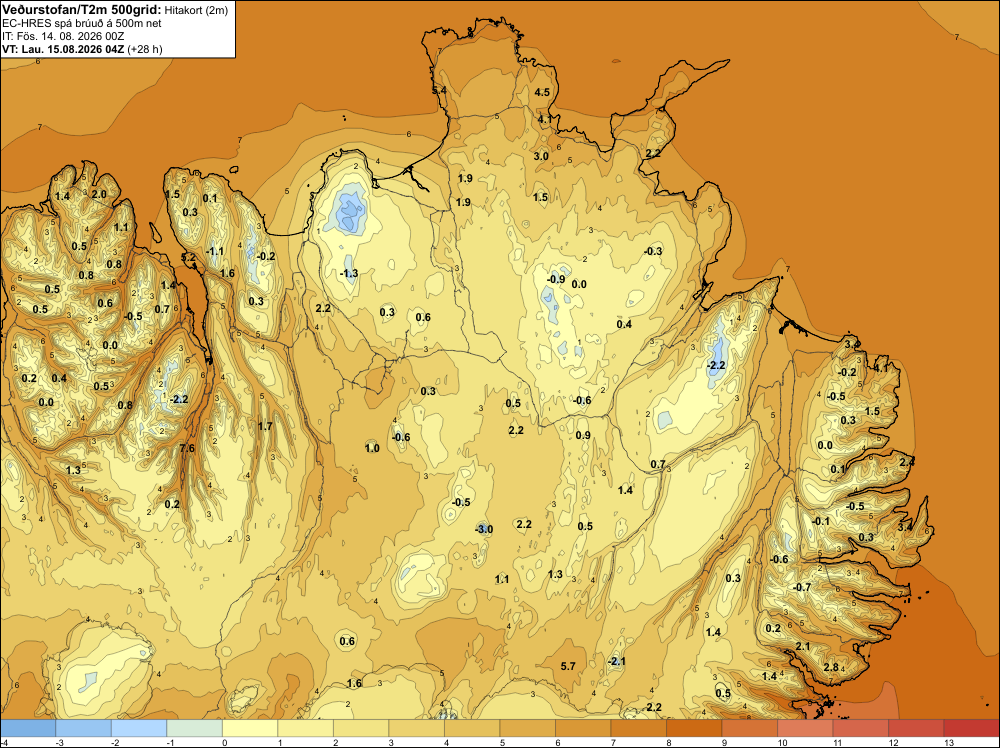Select the -3.0 temperature reading
The width and height of the screenshot is (1000, 748).
484,529
